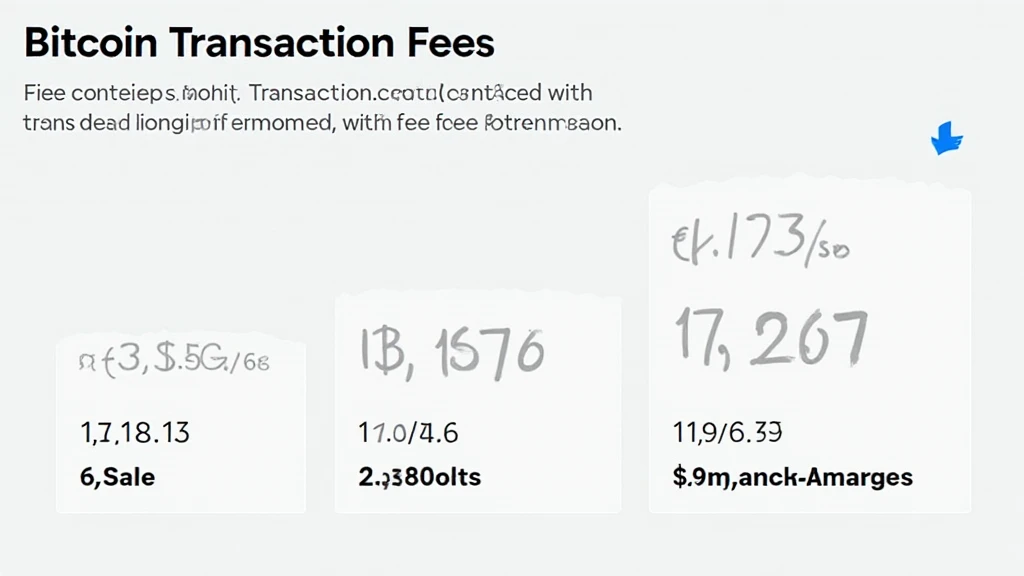Click the blue thumbs-up icon
Screen dimensions: 1024x576
pos(946,138)
